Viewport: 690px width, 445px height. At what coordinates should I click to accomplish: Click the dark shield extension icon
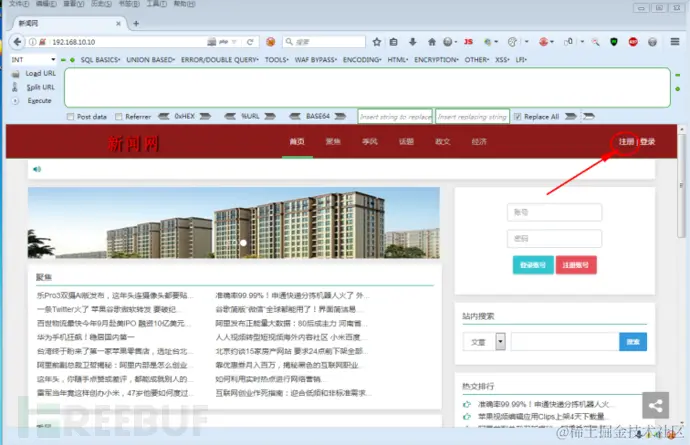coord(614,42)
